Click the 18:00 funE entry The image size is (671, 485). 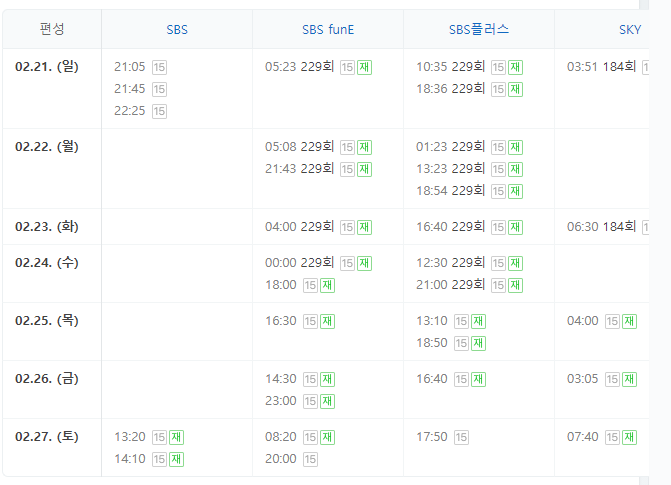[x=281, y=285]
